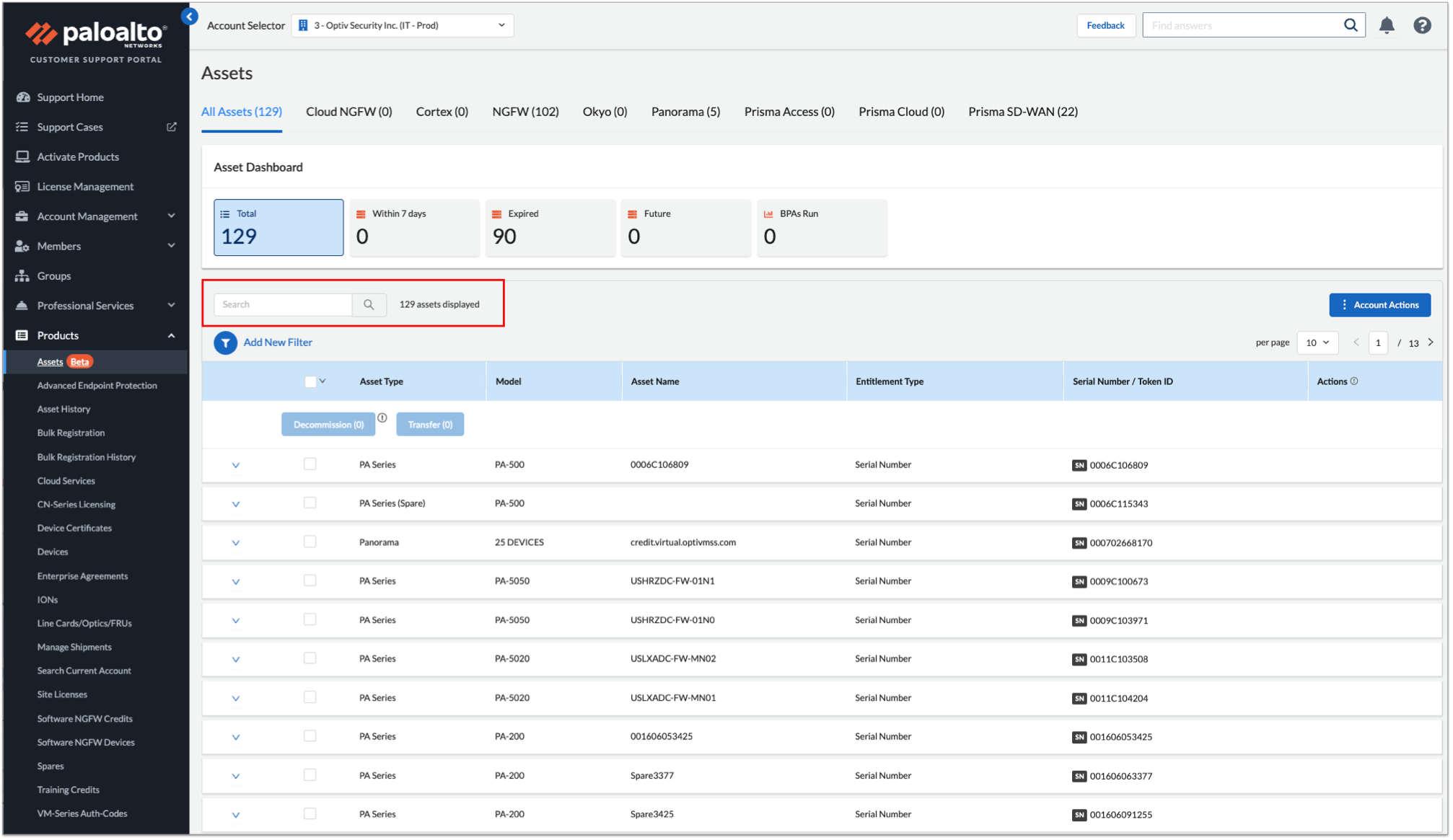Expand the PA-5050 USHRZDC-FW-01N1 row

pos(236,581)
